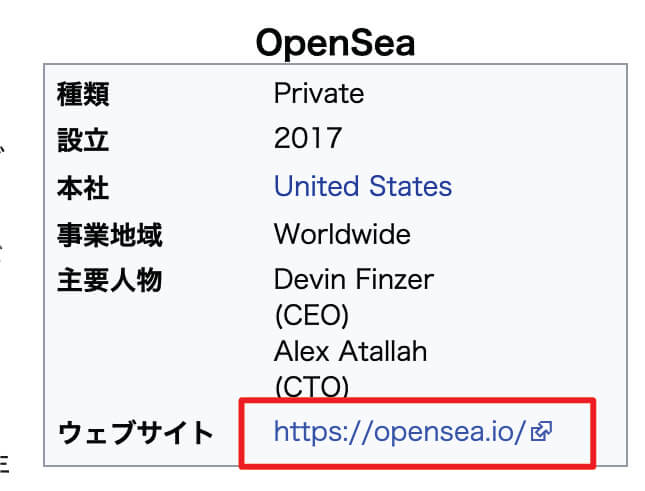Click the (CEO) text
The image size is (645, 491).
(311, 316)
